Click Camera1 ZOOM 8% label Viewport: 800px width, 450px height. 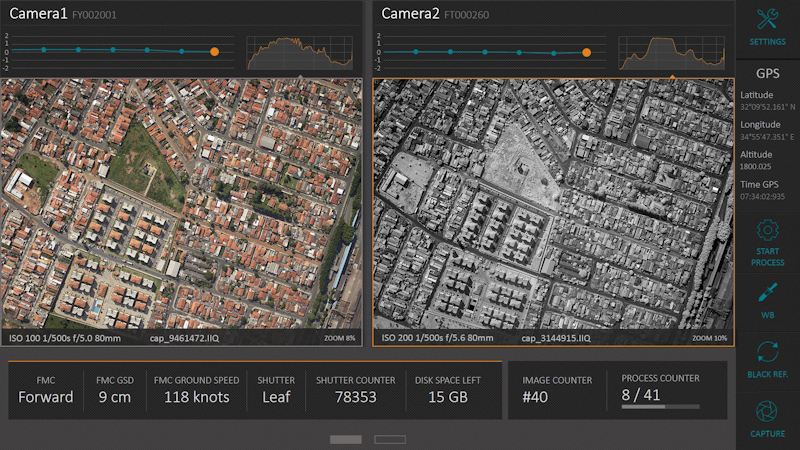(340, 338)
